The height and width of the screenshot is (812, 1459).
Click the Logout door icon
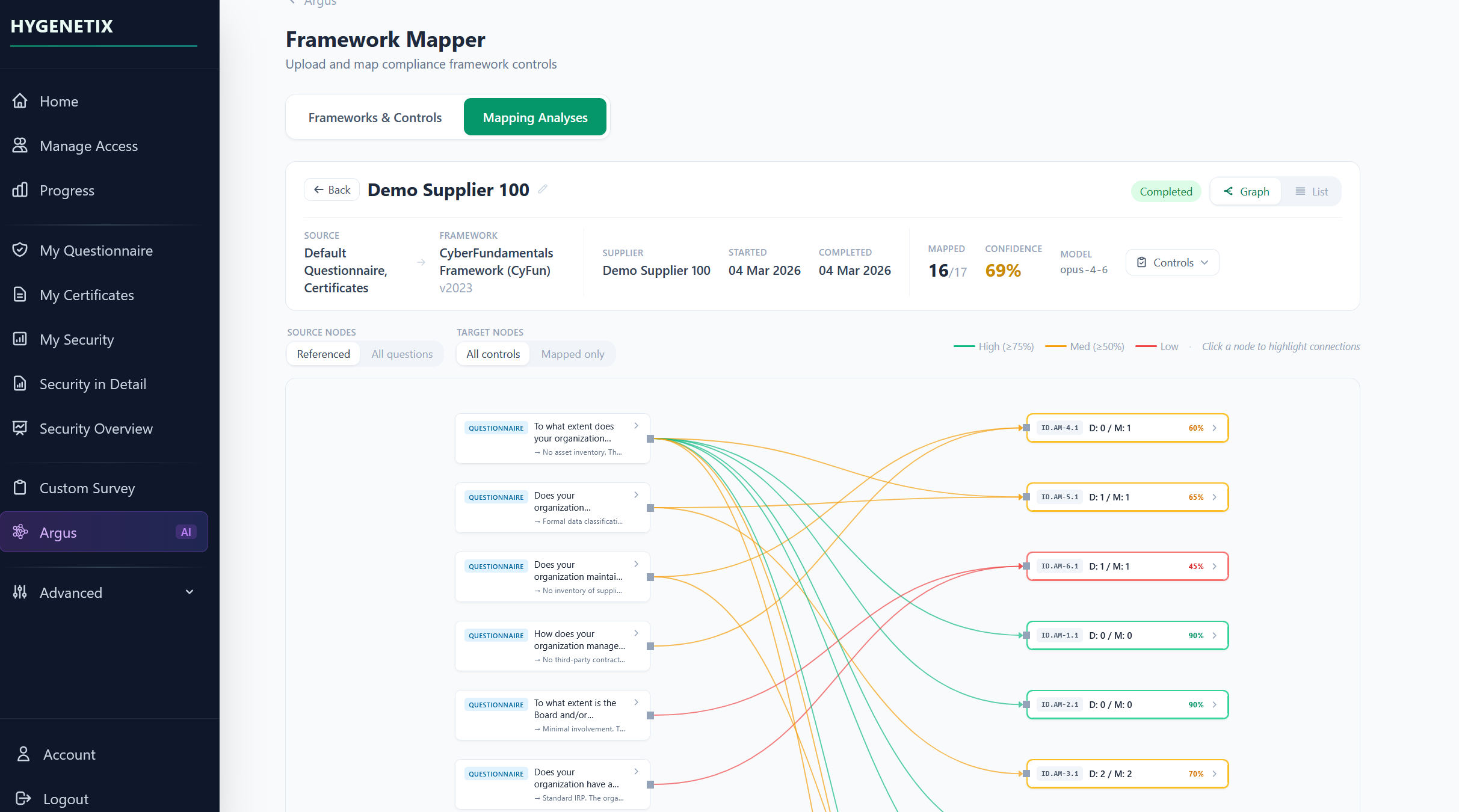tap(23, 799)
